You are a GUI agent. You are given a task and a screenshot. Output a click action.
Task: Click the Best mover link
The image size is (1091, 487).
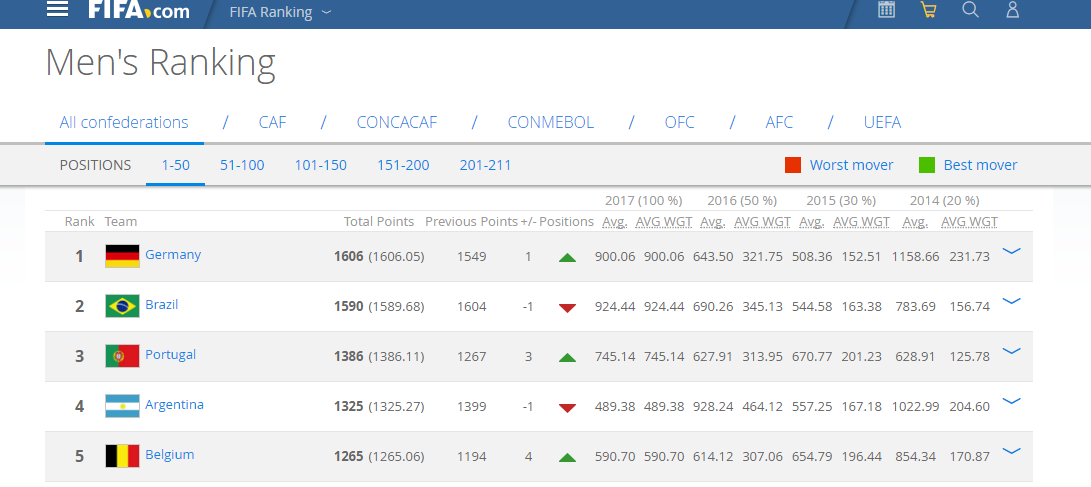[x=980, y=166]
